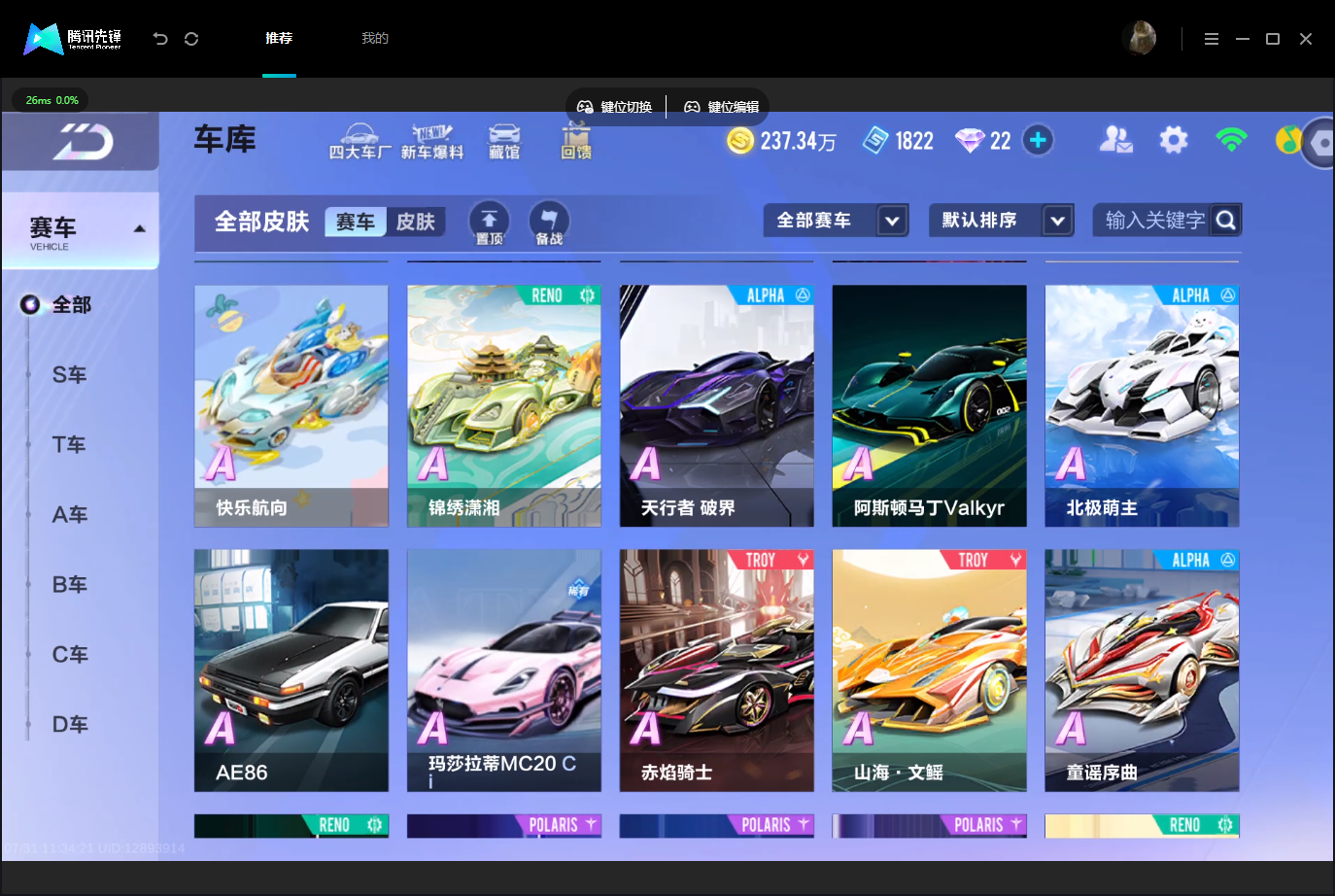Select the 天行者 破界 car card
The width and height of the screenshot is (1335, 896).
pos(717,406)
